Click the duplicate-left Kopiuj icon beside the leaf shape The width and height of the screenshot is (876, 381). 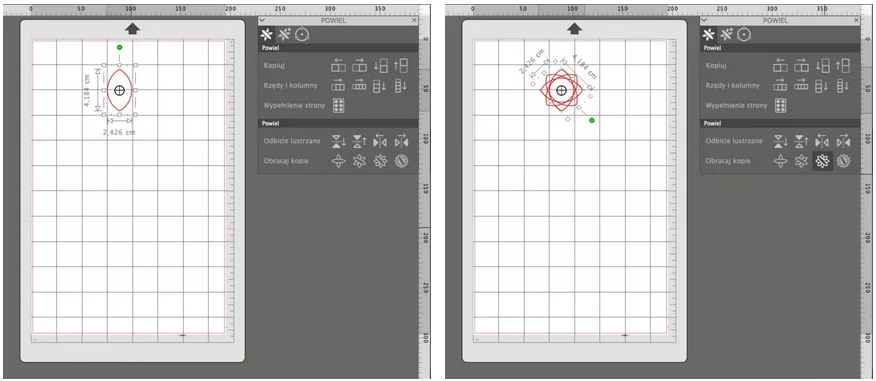pyautogui.click(x=339, y=65)
